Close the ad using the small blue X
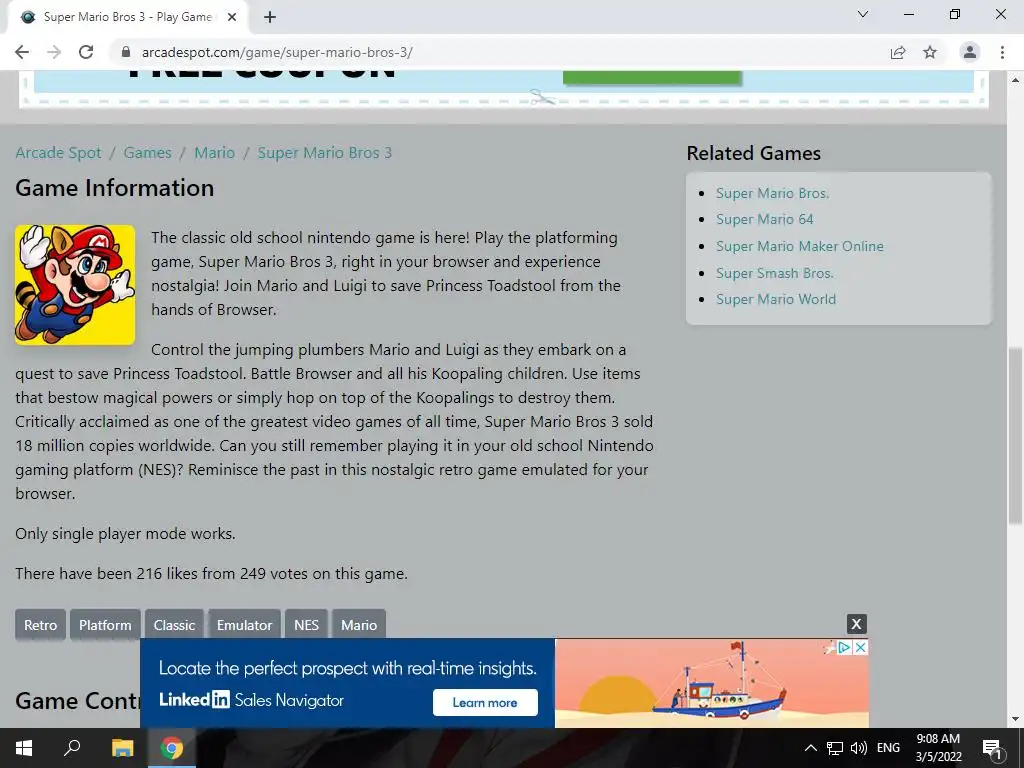Screen dimensions: 1024x768 (861, 647)
